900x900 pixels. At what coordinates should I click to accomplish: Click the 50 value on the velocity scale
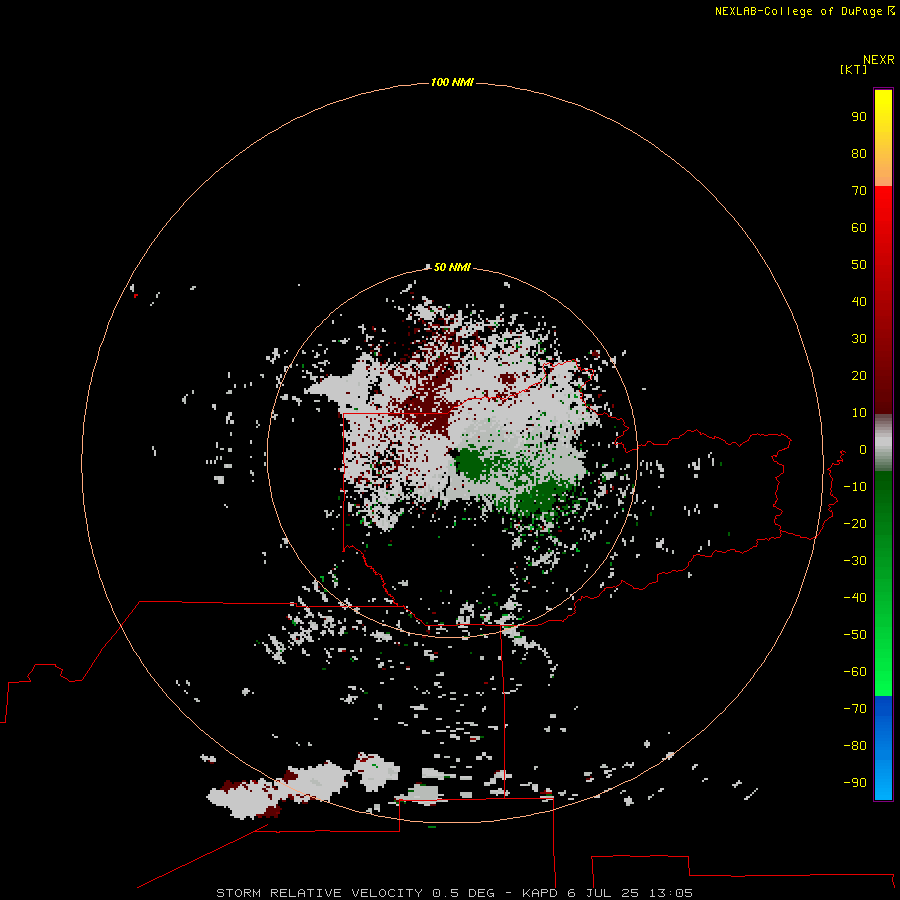[x=859, y=265]
